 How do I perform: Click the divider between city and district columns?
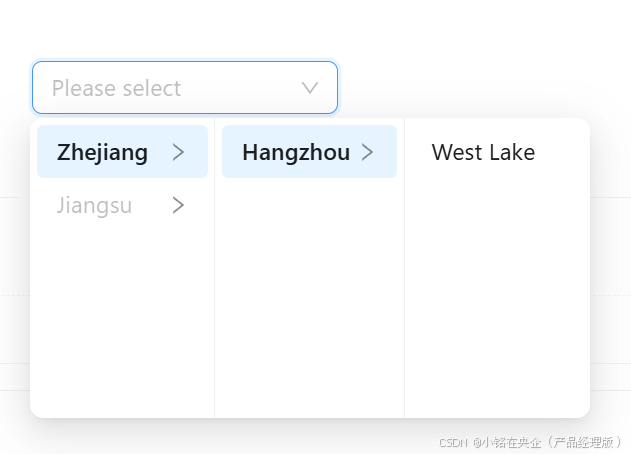(x=404, y=300)
